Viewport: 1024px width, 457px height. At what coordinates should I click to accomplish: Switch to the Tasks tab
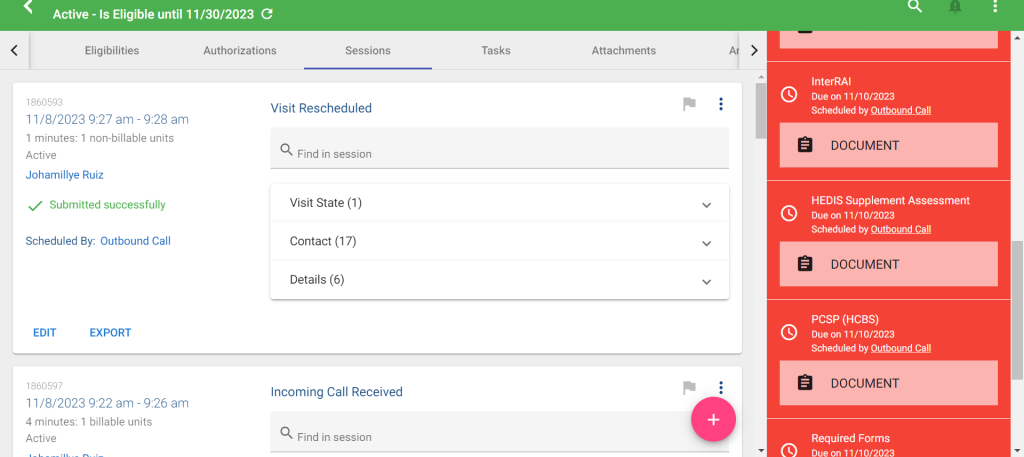click(x=495, y=50)
